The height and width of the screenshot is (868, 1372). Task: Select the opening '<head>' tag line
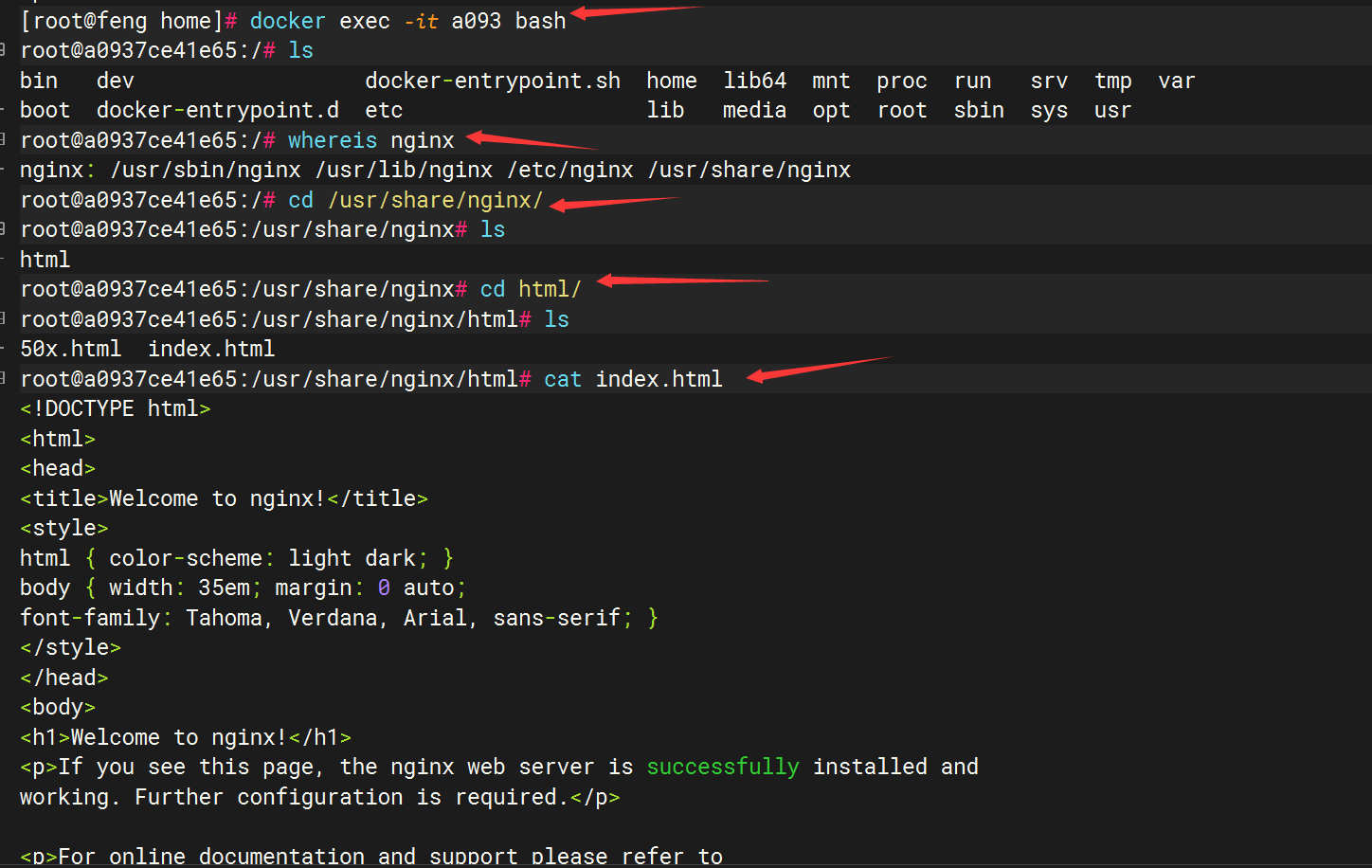[58, 468]
